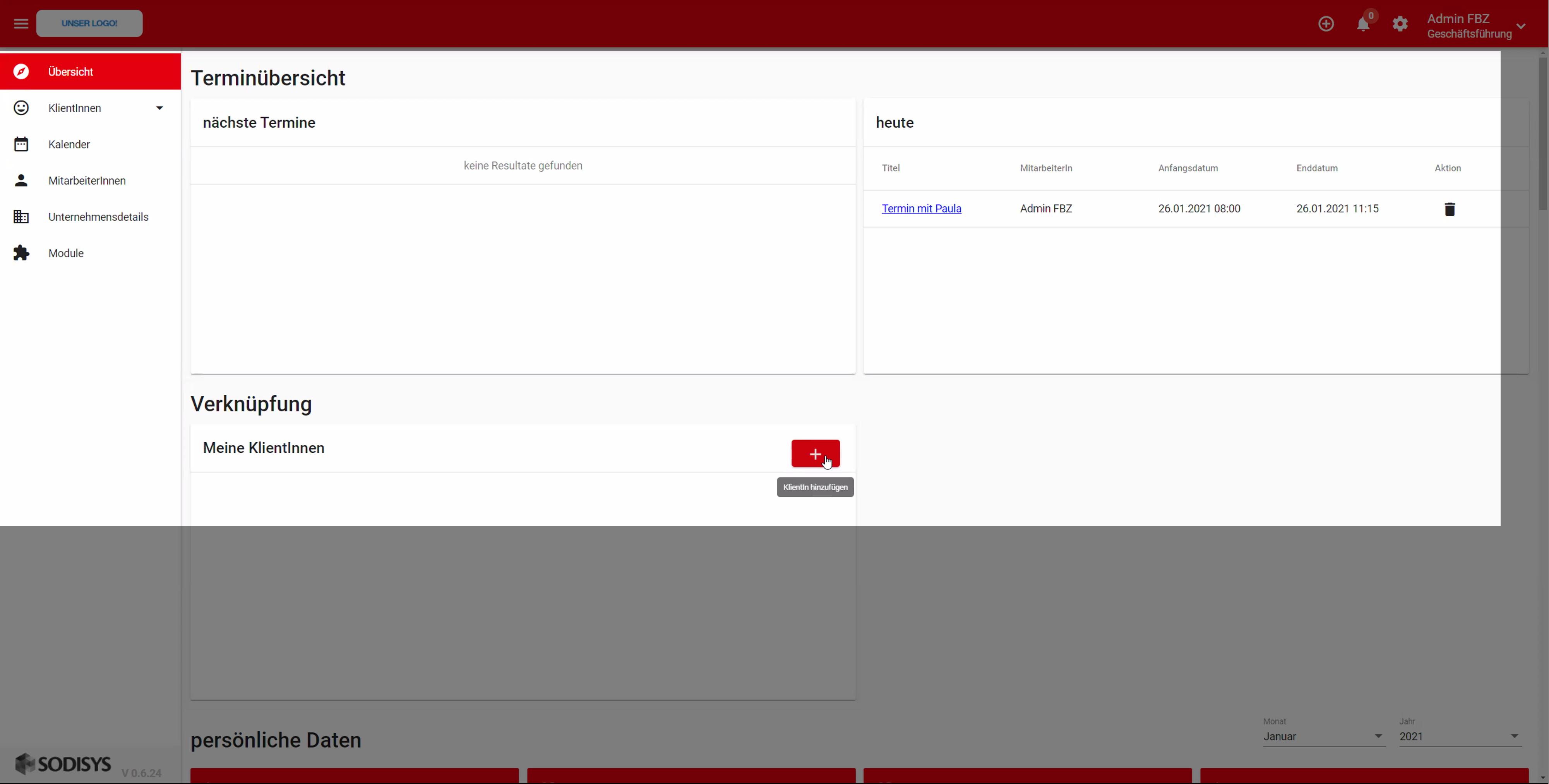This screenshot has width=1549, height=784.
Task: Click the Kalender calendar icon
Action: pos(21,144)
